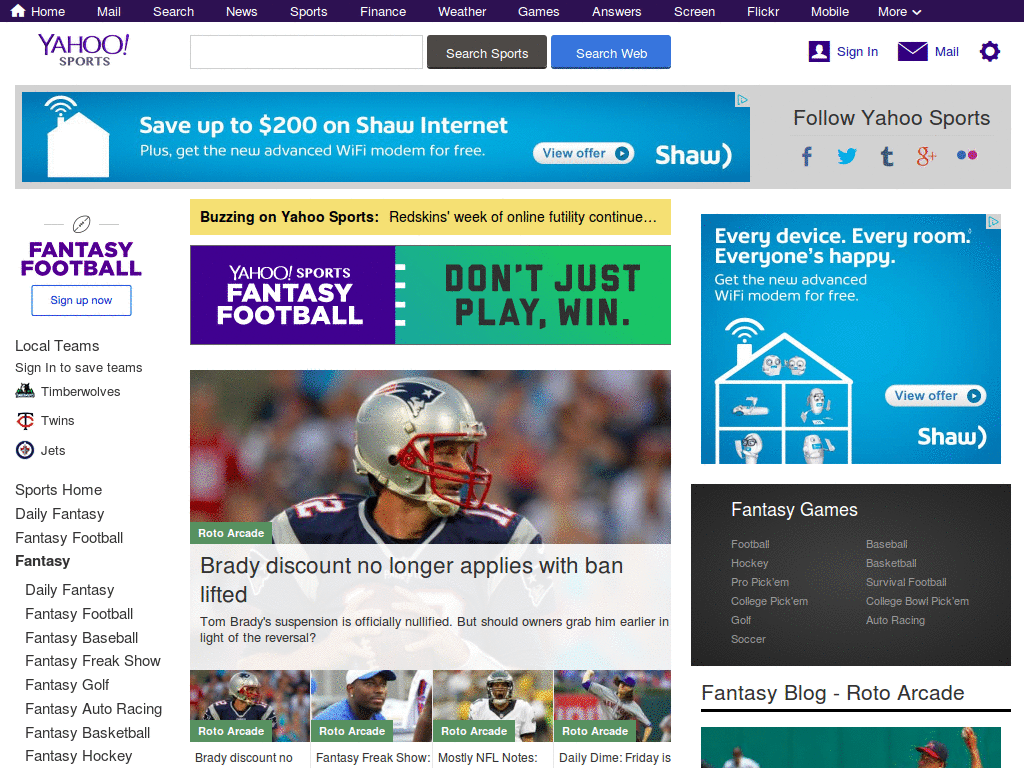The width and height of the screenshot is (1024, 768).
Task: Open Soccer in Fantasy Games panel
Action: [748, 639]
